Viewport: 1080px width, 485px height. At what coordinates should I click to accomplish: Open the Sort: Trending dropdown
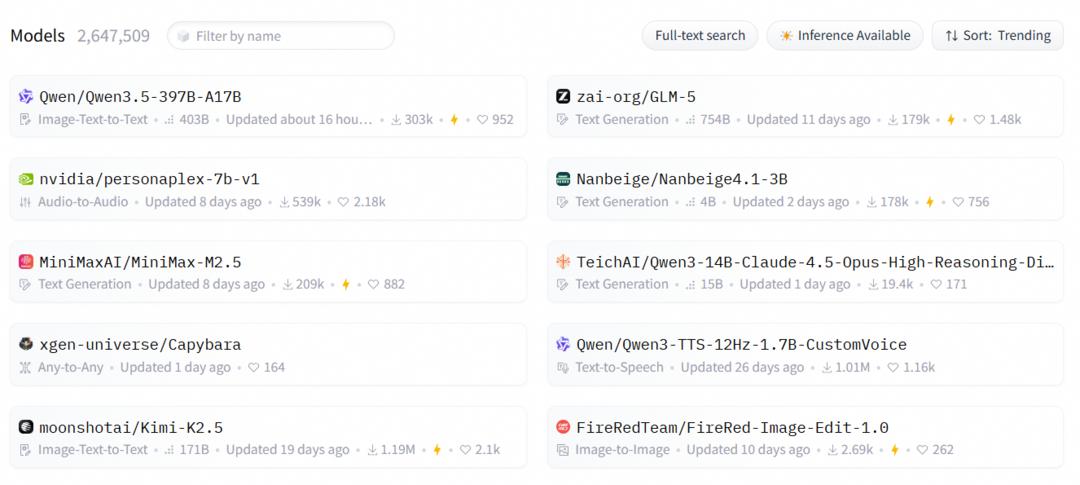[997, 36]
